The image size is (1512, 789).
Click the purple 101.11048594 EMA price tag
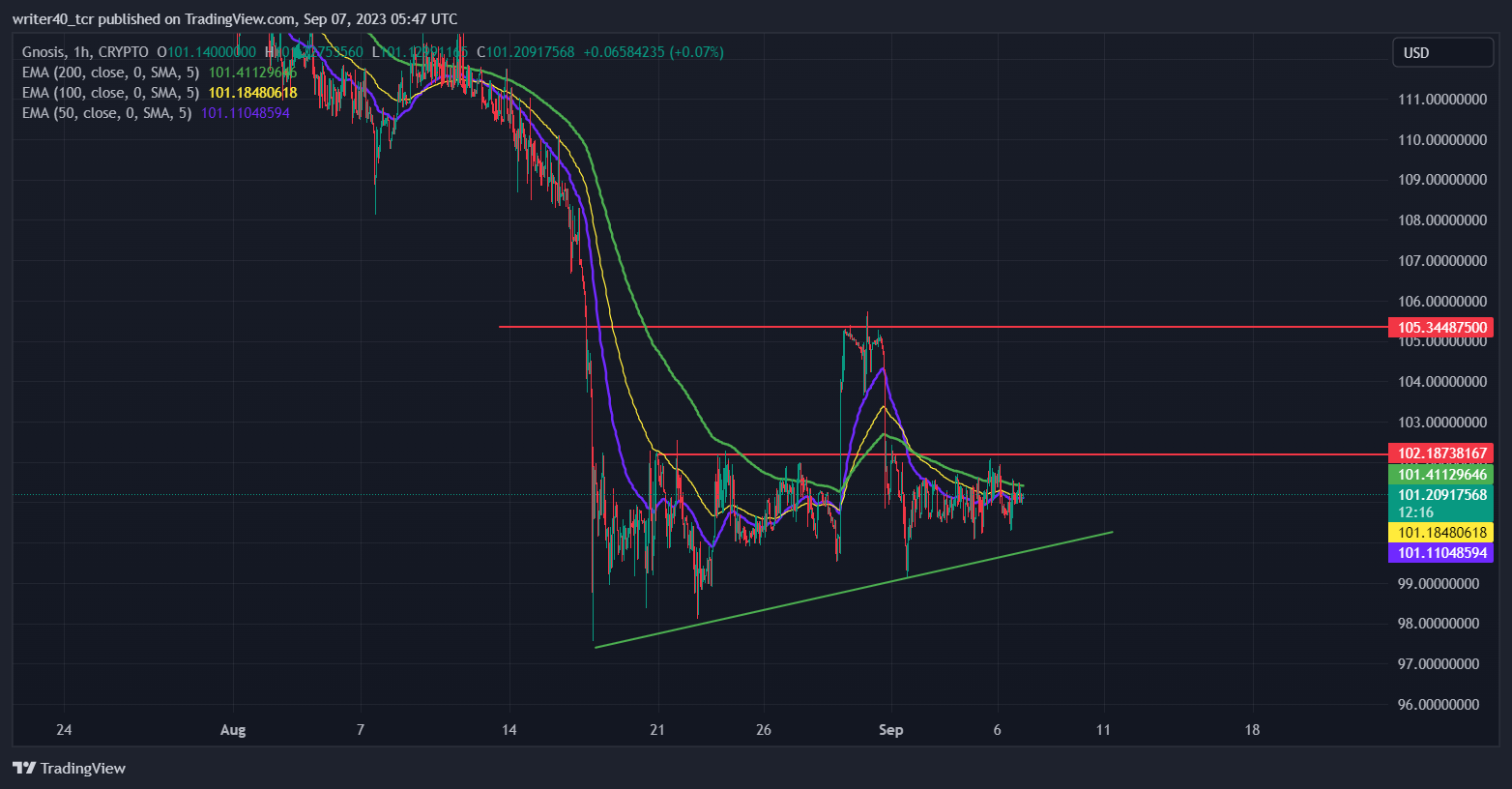1440,553
